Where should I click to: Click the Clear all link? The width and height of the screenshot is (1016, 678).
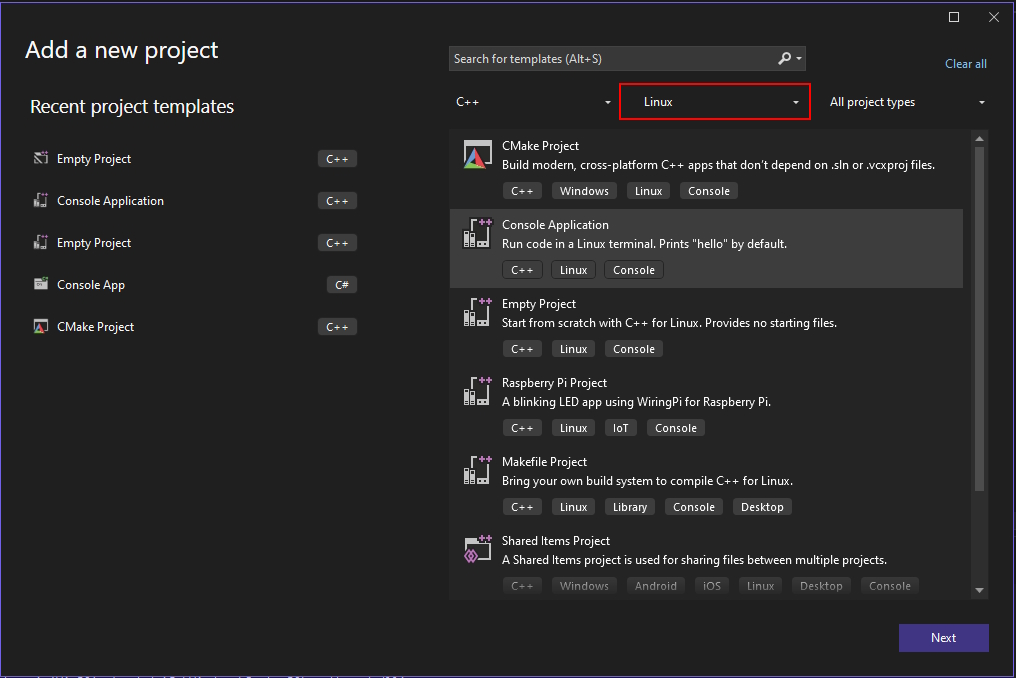click(965, 64)
